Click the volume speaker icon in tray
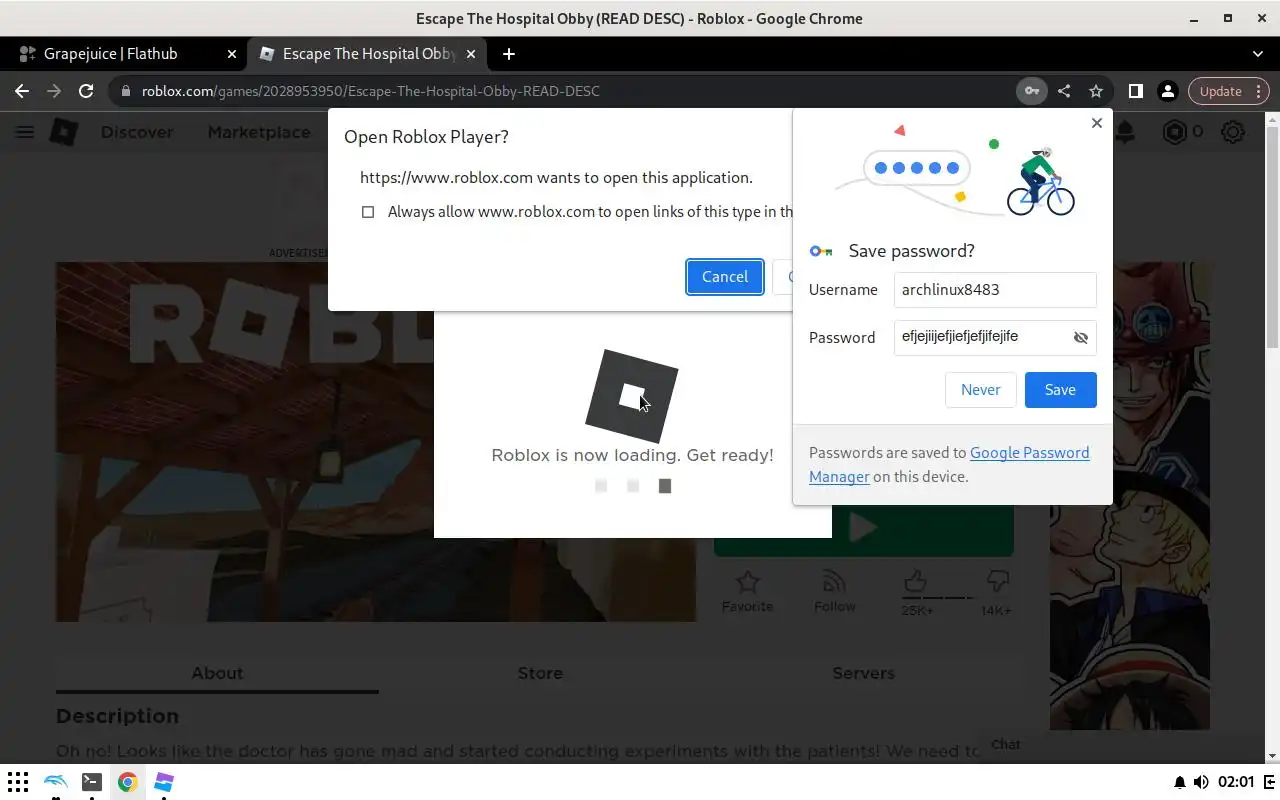The height and width of the screenshot is (800, 1280). (x=1201, y=782)
